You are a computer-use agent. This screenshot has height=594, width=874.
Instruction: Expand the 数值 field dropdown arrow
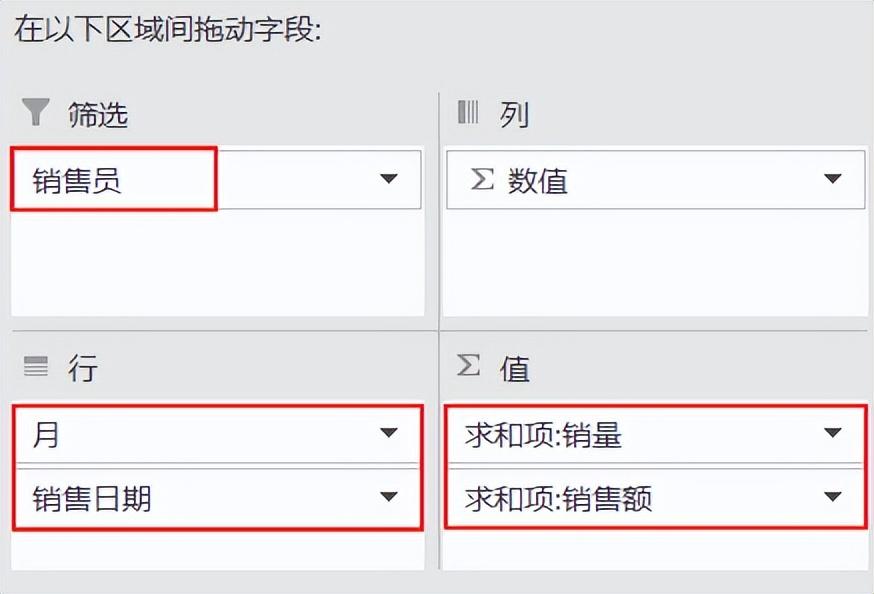pos(832,179)
